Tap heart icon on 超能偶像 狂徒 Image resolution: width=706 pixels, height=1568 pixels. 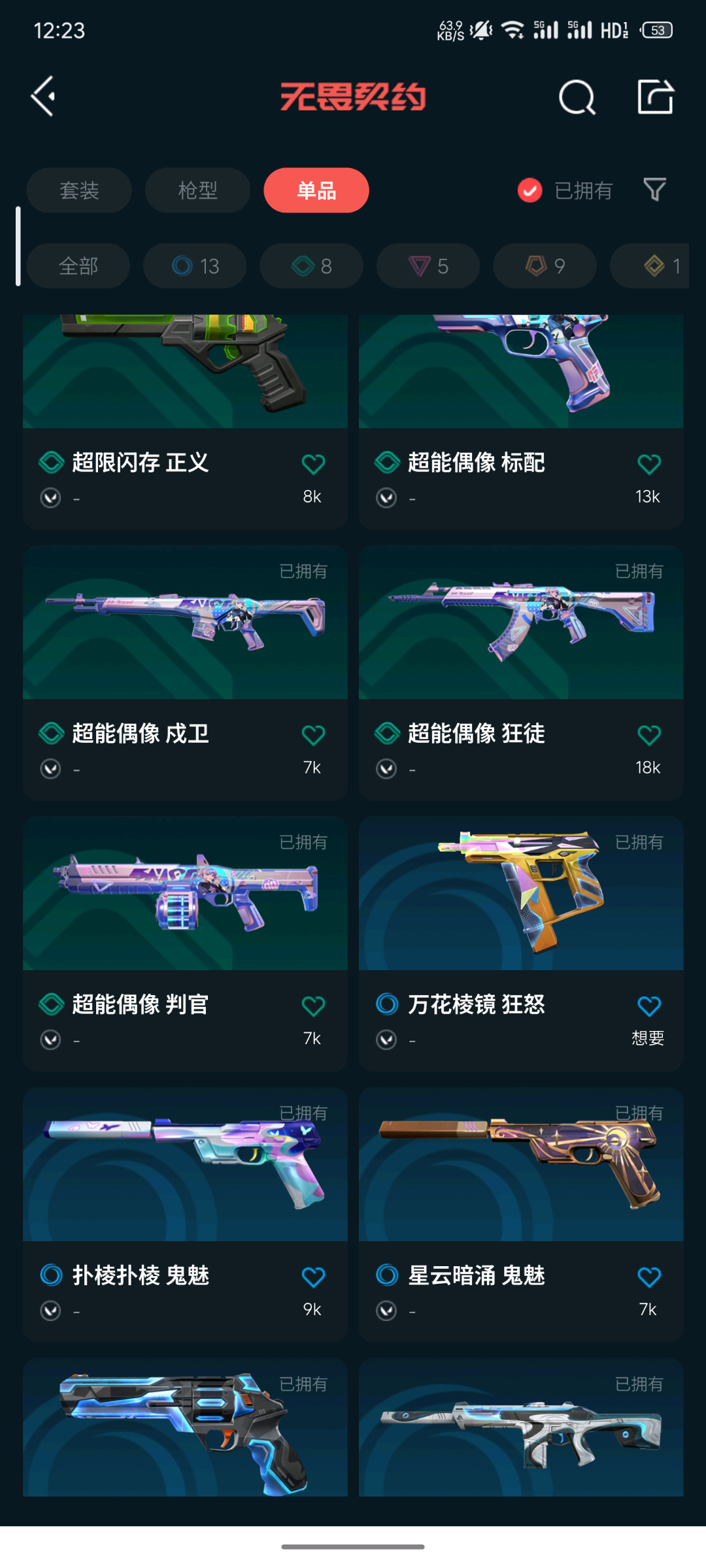[648, 735]
